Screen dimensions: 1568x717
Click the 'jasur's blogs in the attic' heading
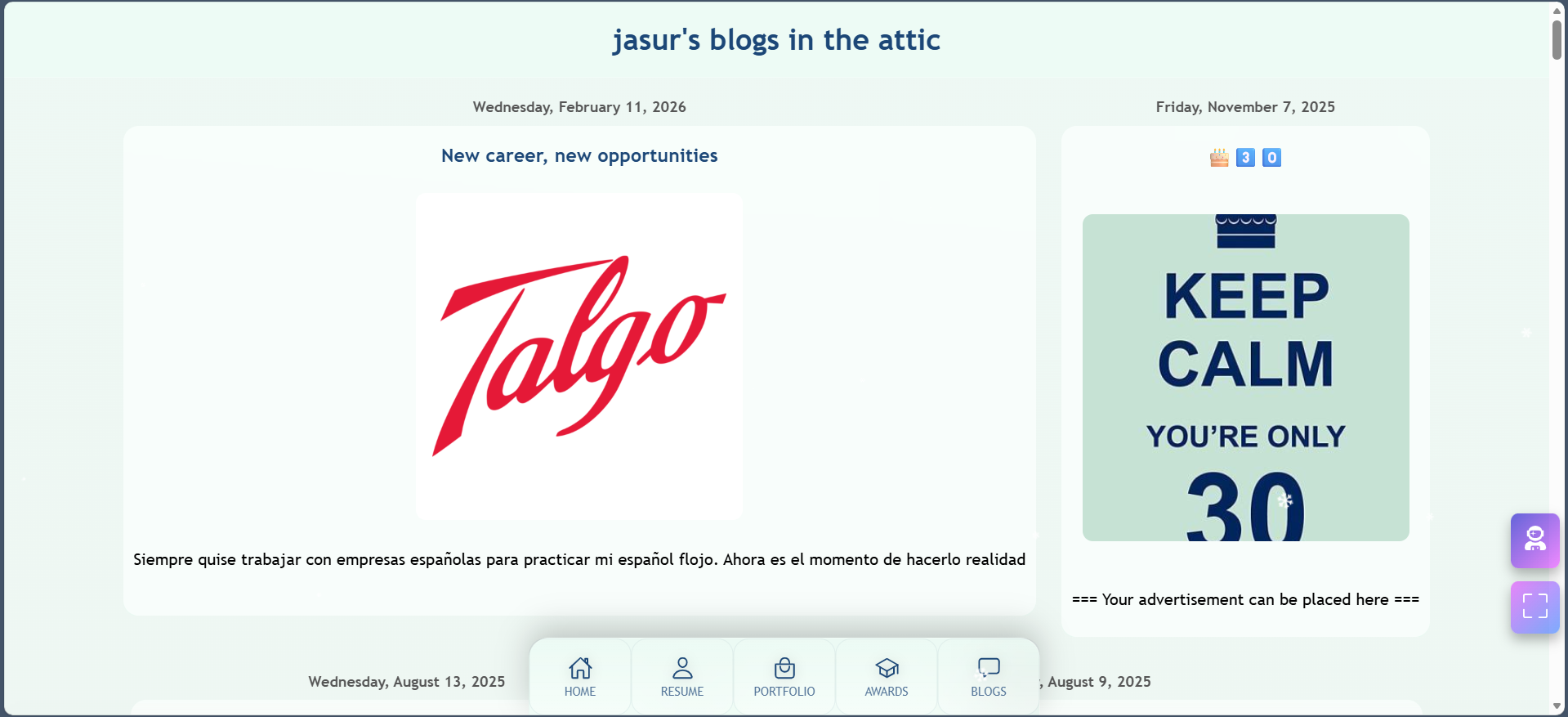coord(776,40)
